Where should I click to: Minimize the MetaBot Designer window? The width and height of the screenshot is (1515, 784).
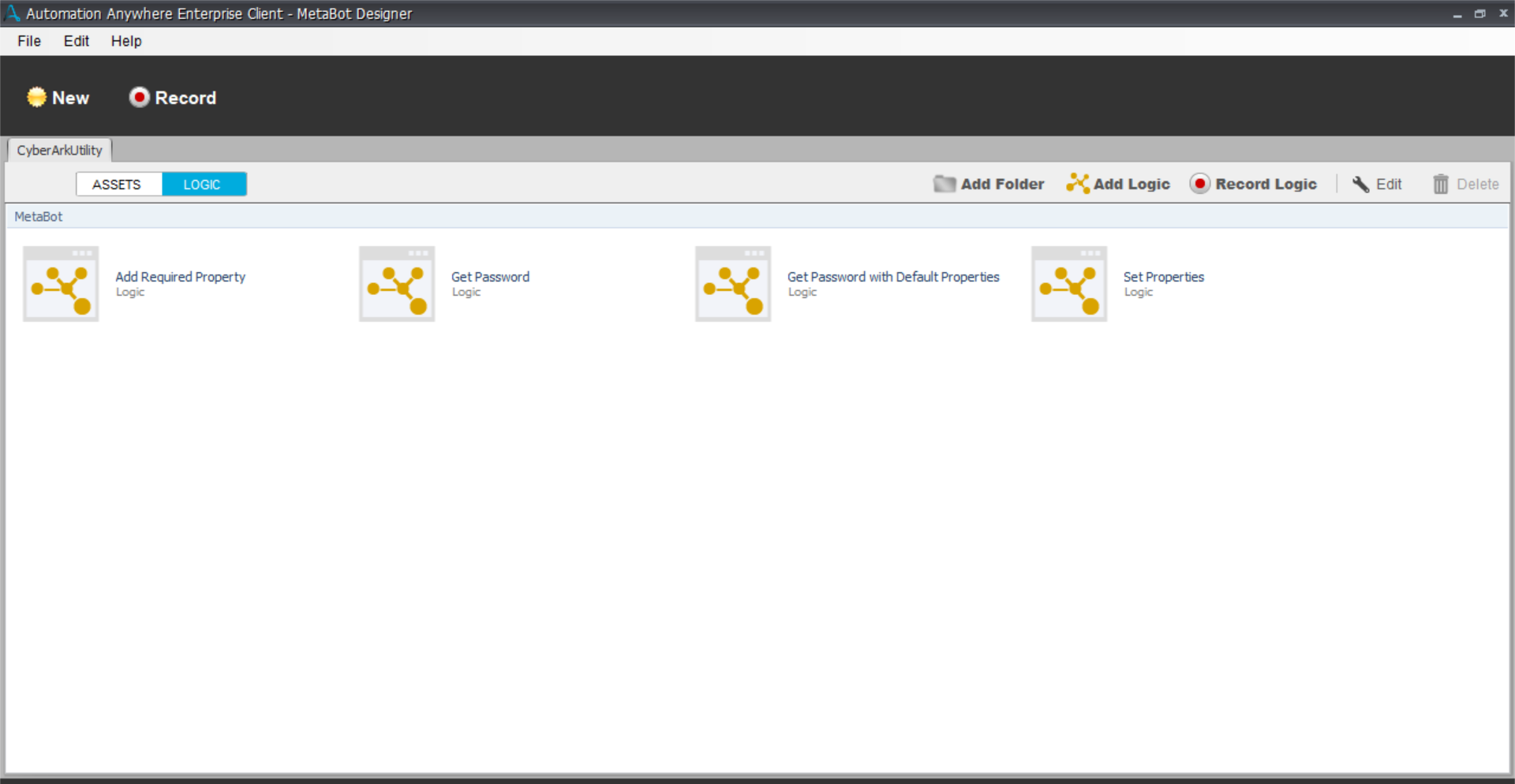[x=1457, y=14]
